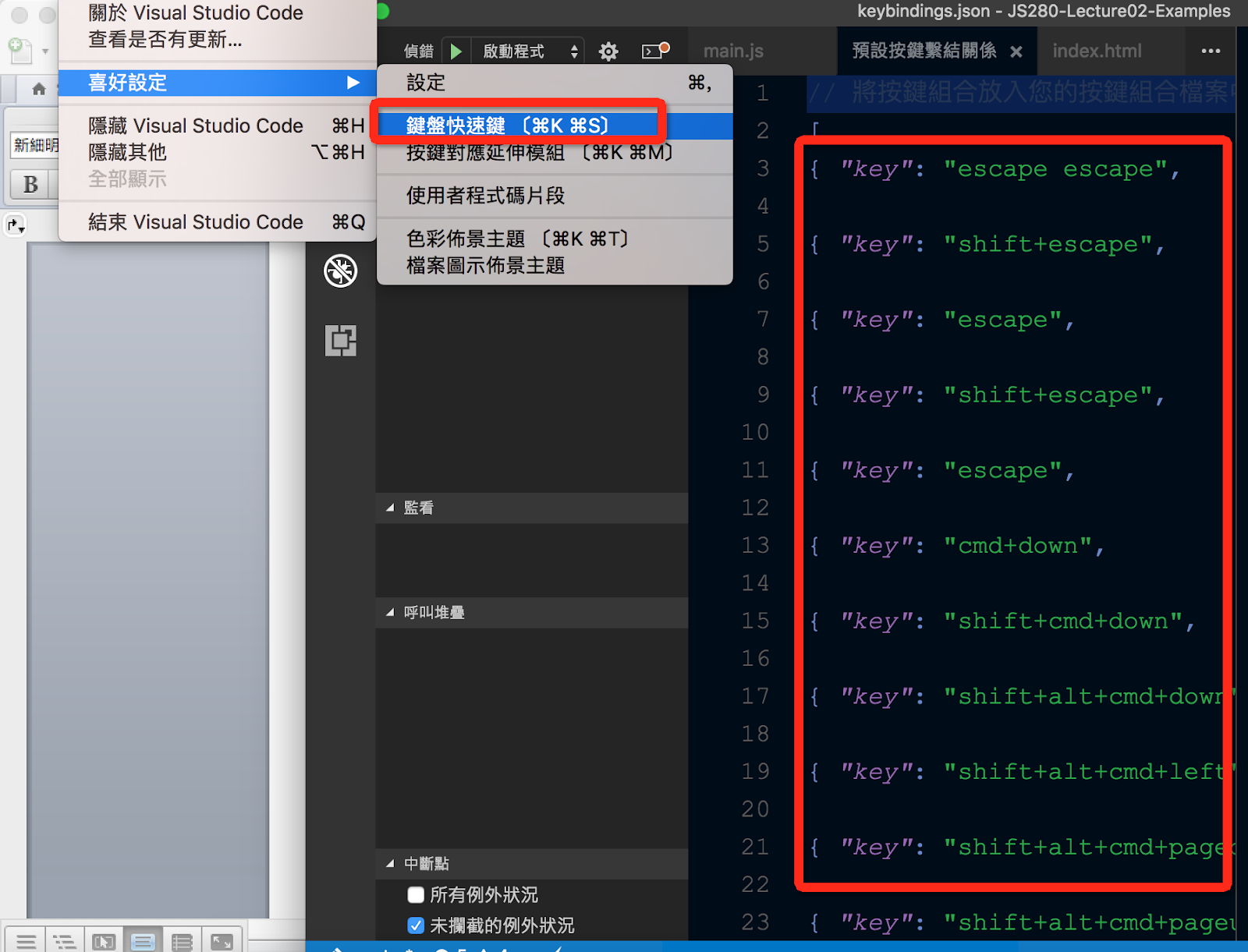
Task: Click the "cmd+down" value on line 13
Action: click(x=1018, y=546)
